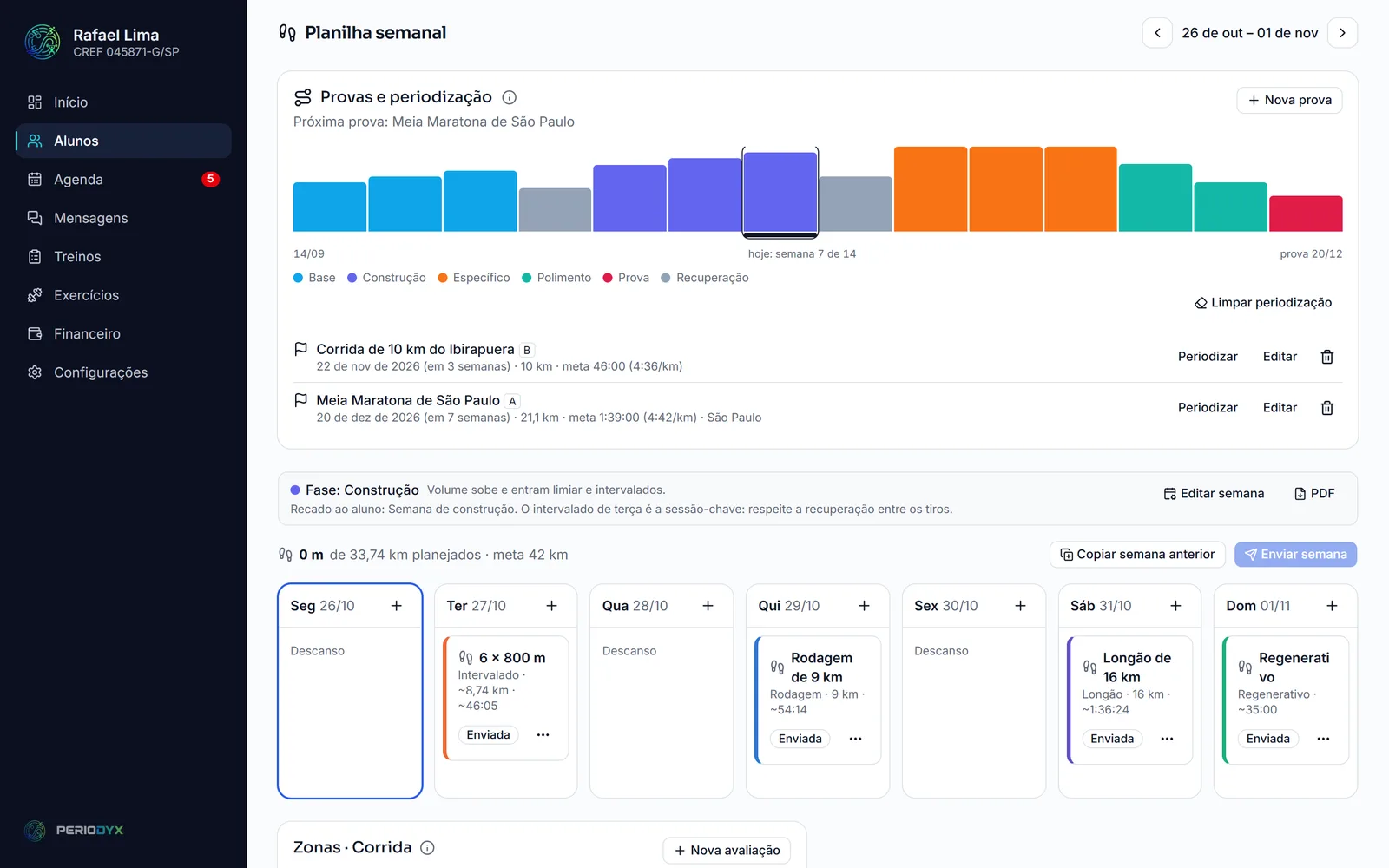Screen dimensions: 1389x868
Task: Open info icon beside Zonas · Corrida
Action: coord(427,848)
